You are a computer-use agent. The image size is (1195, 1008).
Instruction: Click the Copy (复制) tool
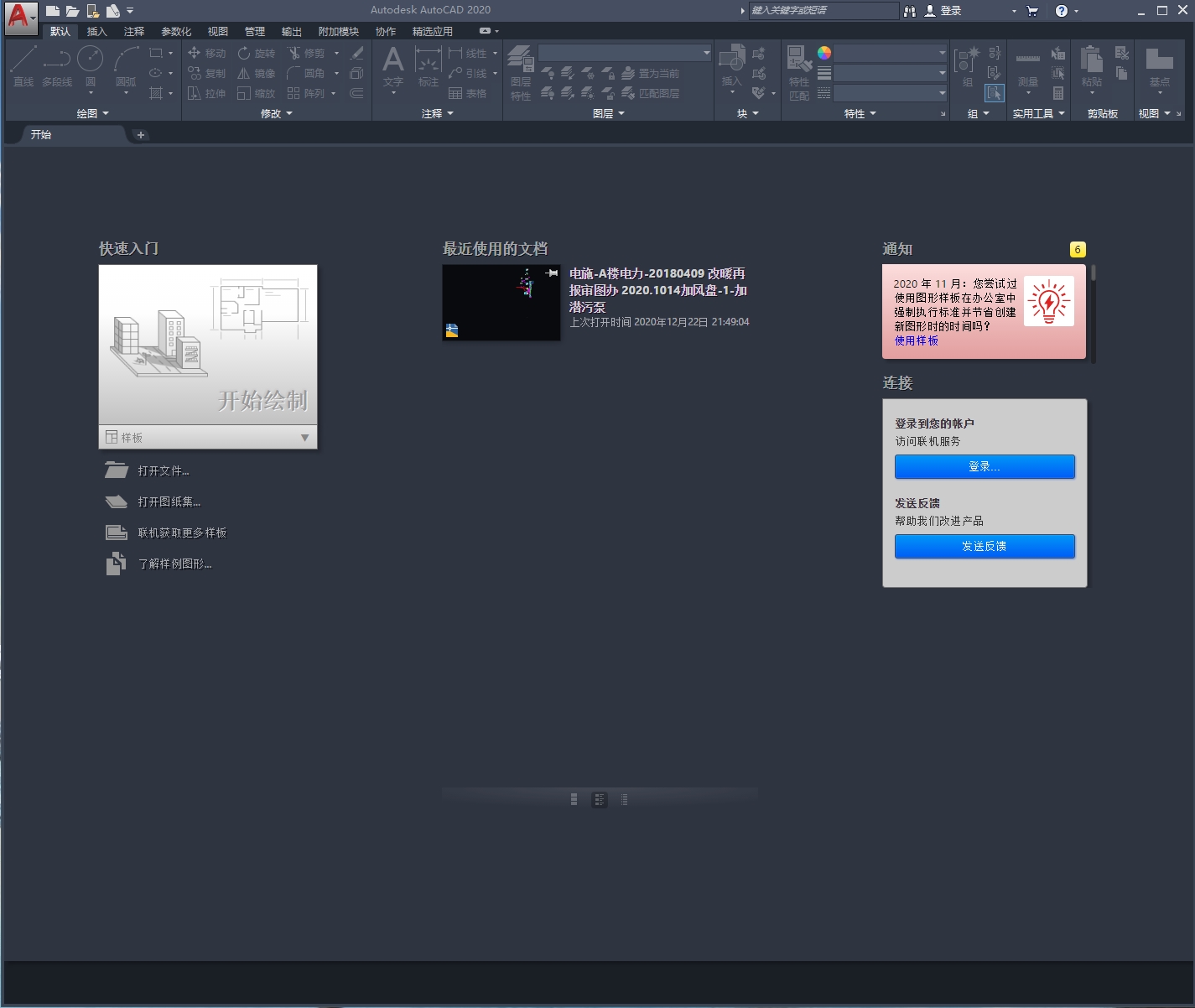pyautogui.click(x=206, y=73)
